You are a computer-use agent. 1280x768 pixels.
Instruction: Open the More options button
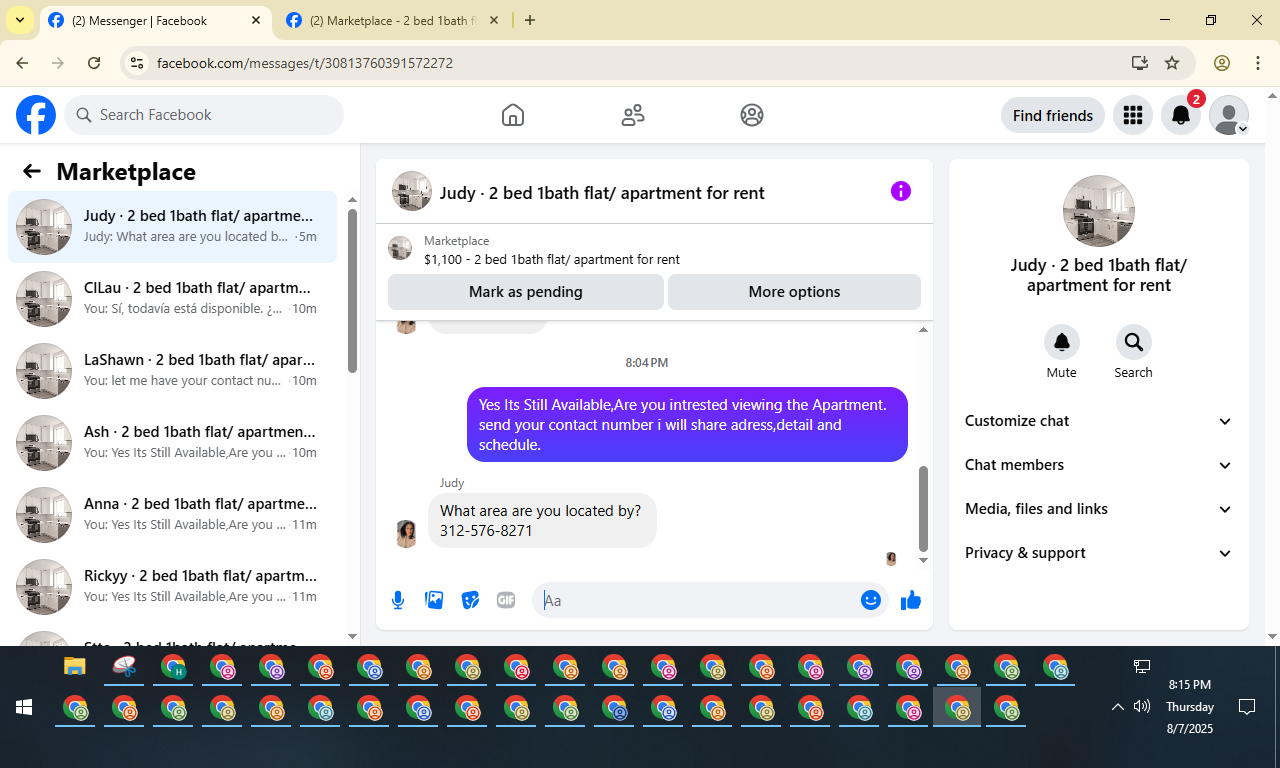794,292
